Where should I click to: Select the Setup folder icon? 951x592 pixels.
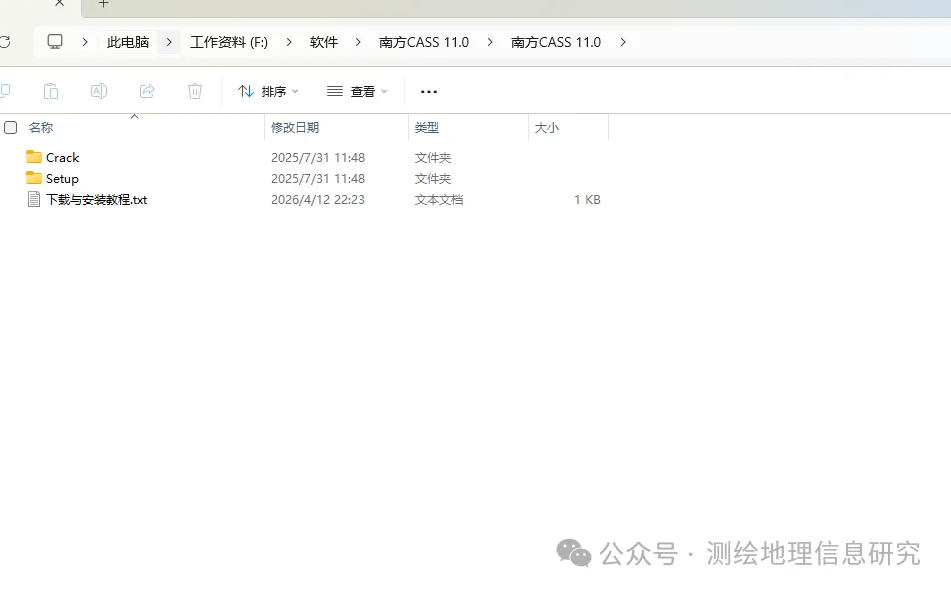[x=34, y=178]
